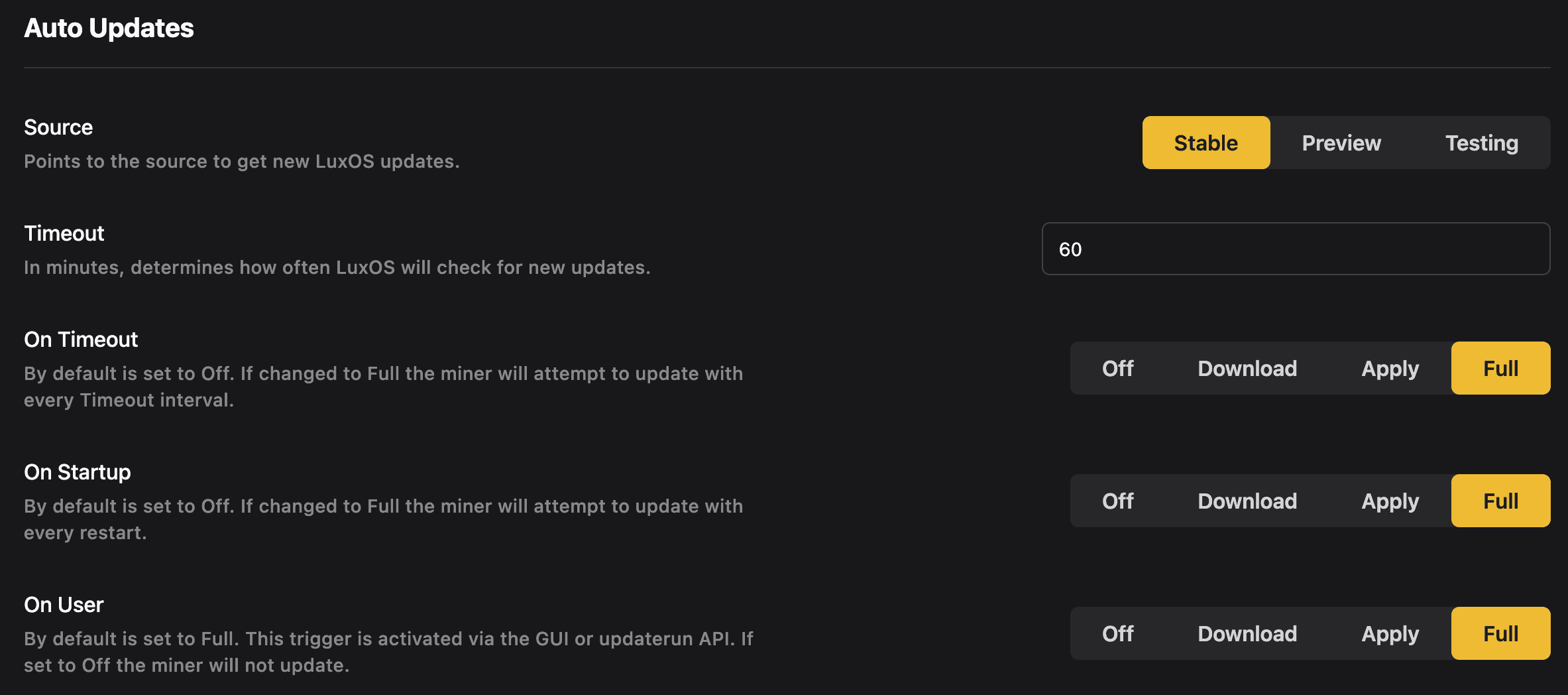Set On Timeout to Apply

point(1389,368)
